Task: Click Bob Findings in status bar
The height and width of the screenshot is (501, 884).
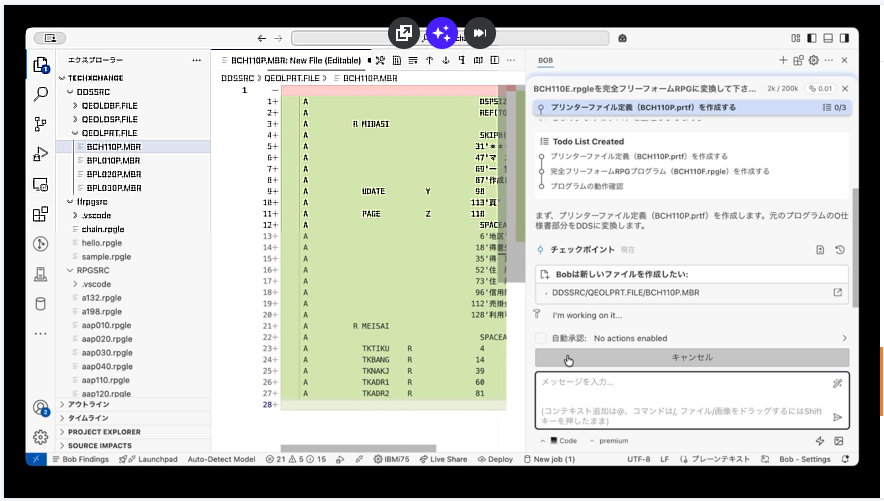Action: click(x=81, y=459)
